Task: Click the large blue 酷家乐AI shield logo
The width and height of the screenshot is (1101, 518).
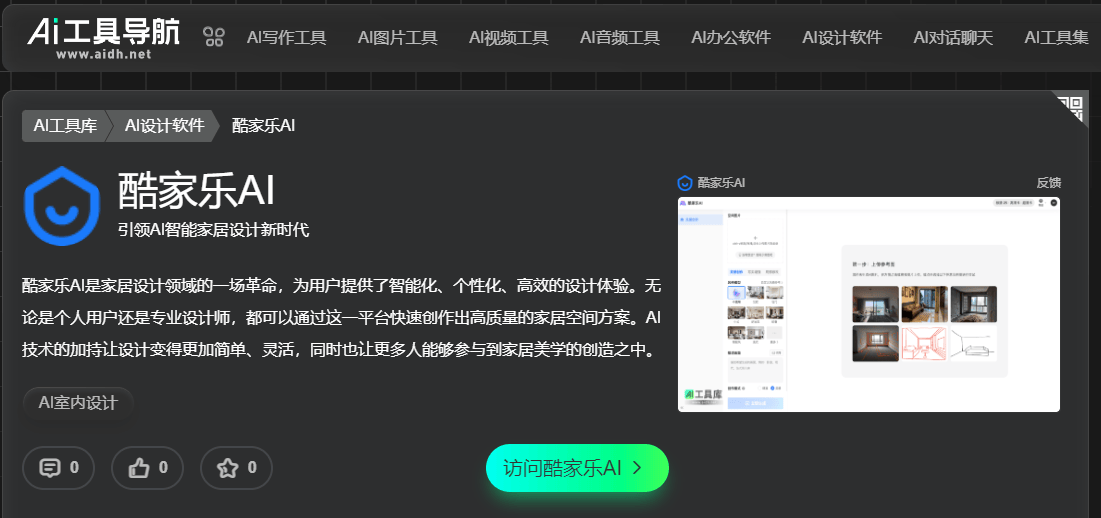Action: pyautogui.click(x=62, y=208)
